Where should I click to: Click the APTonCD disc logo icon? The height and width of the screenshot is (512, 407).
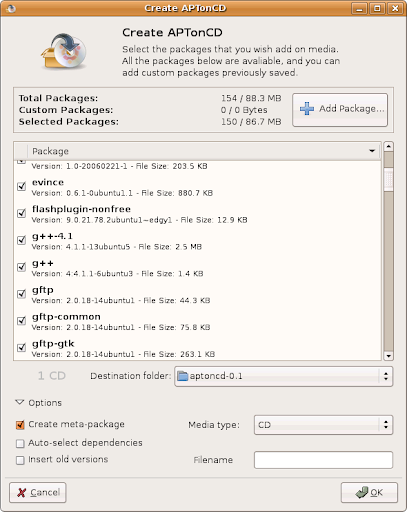pyautogui.click(x=64, y=51)
